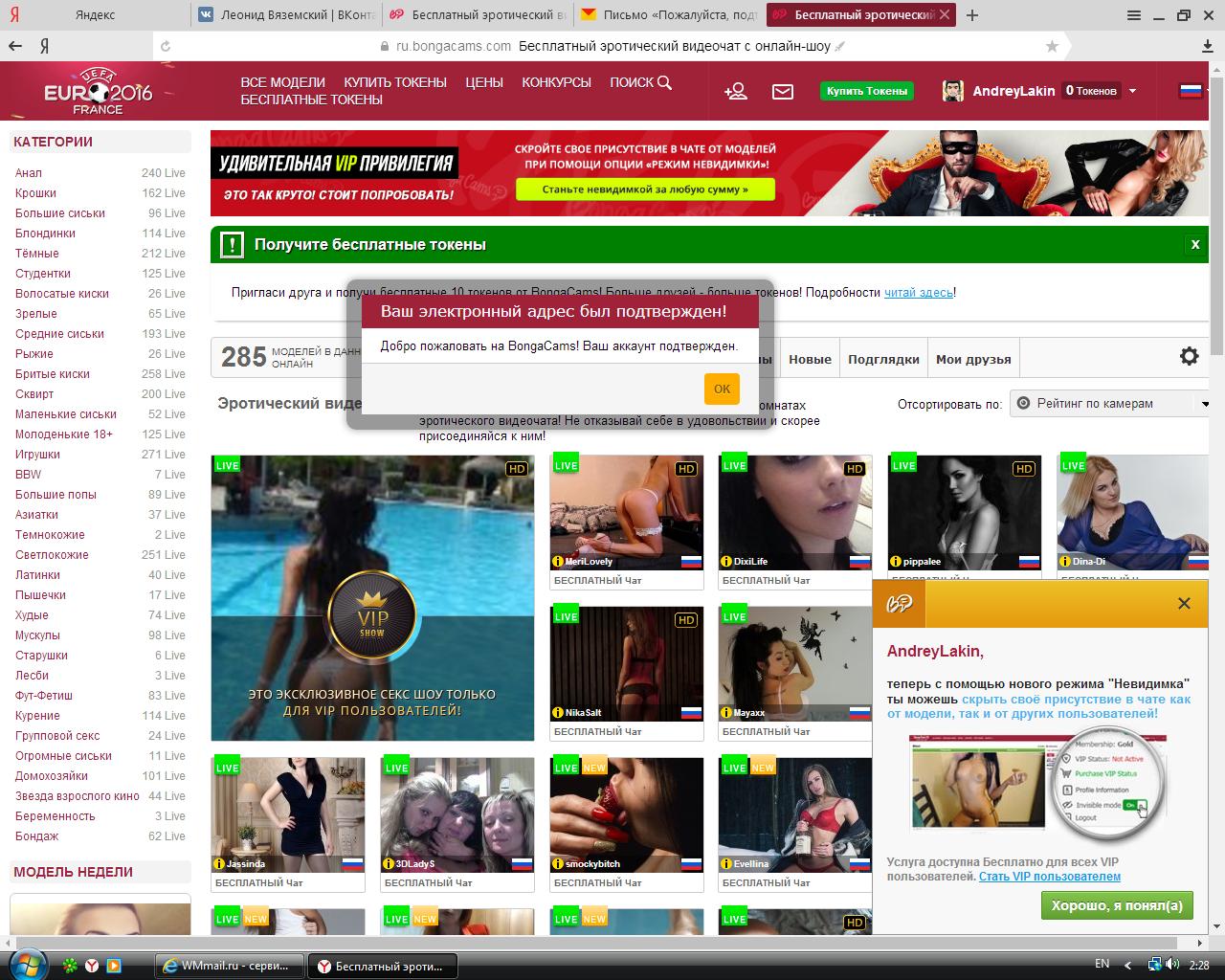
Task: Open the VIP Show pool thumbnail
Action: point(372,598)
